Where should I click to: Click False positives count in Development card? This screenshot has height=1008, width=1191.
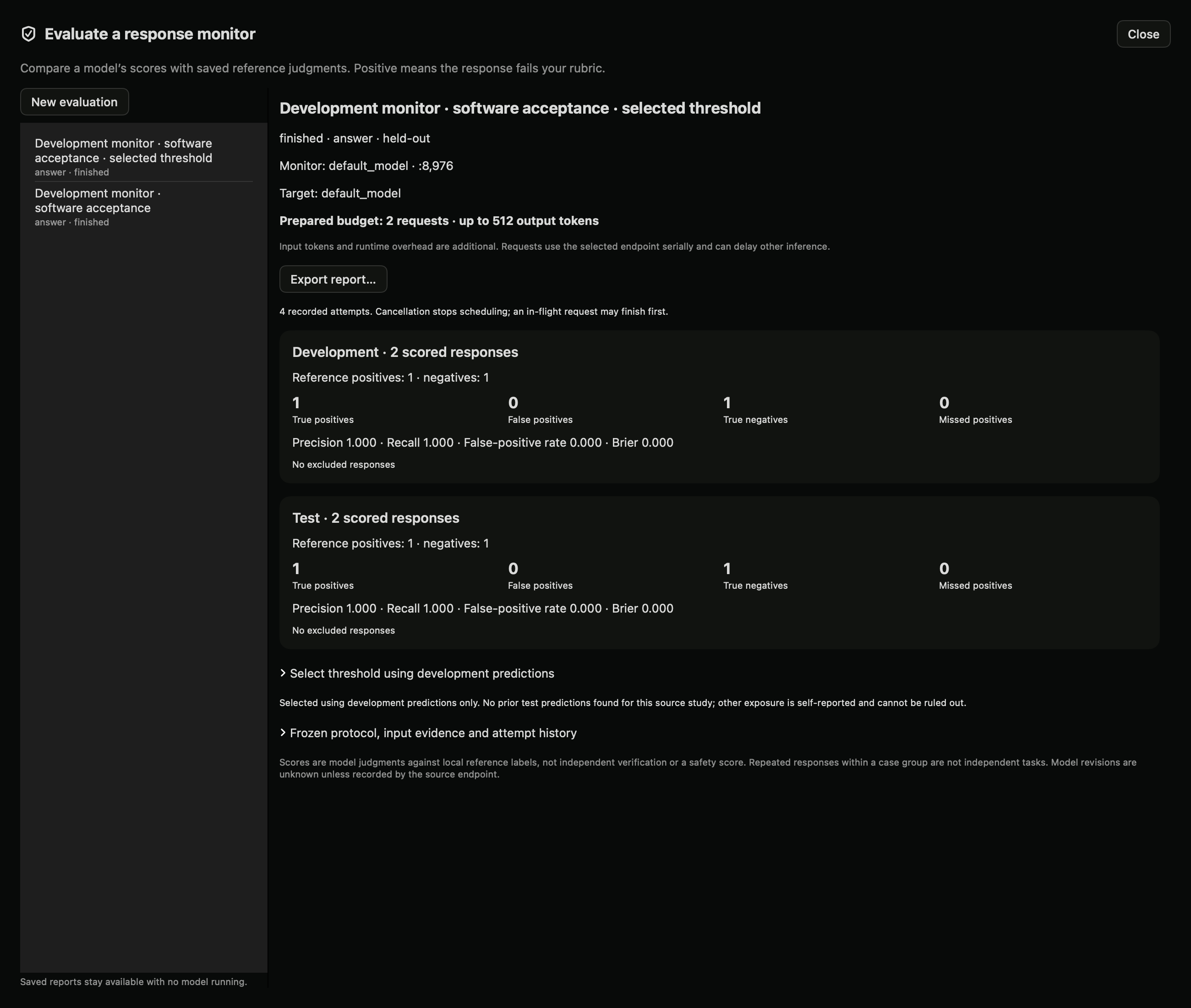point(513,403)
